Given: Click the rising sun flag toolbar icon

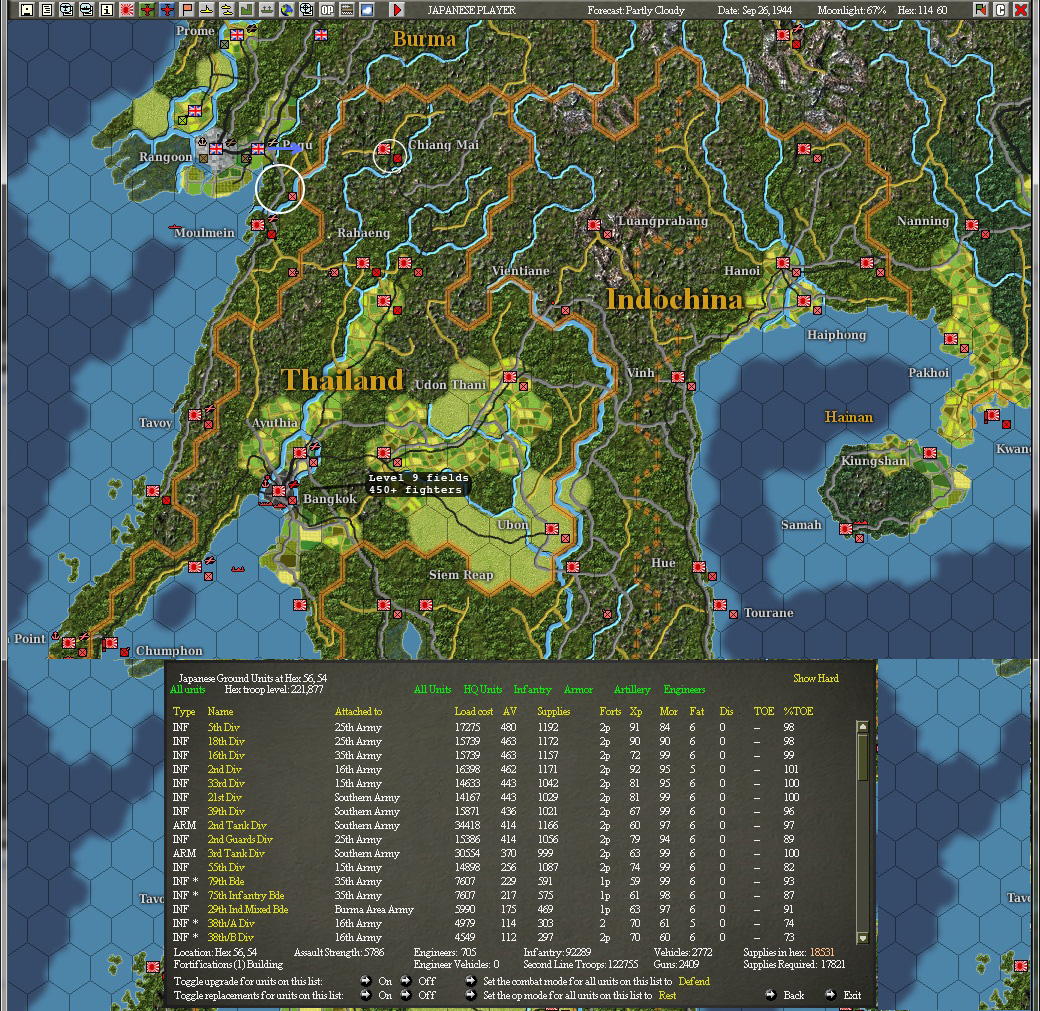Looking at the screenshot, I should pos(127,10).
